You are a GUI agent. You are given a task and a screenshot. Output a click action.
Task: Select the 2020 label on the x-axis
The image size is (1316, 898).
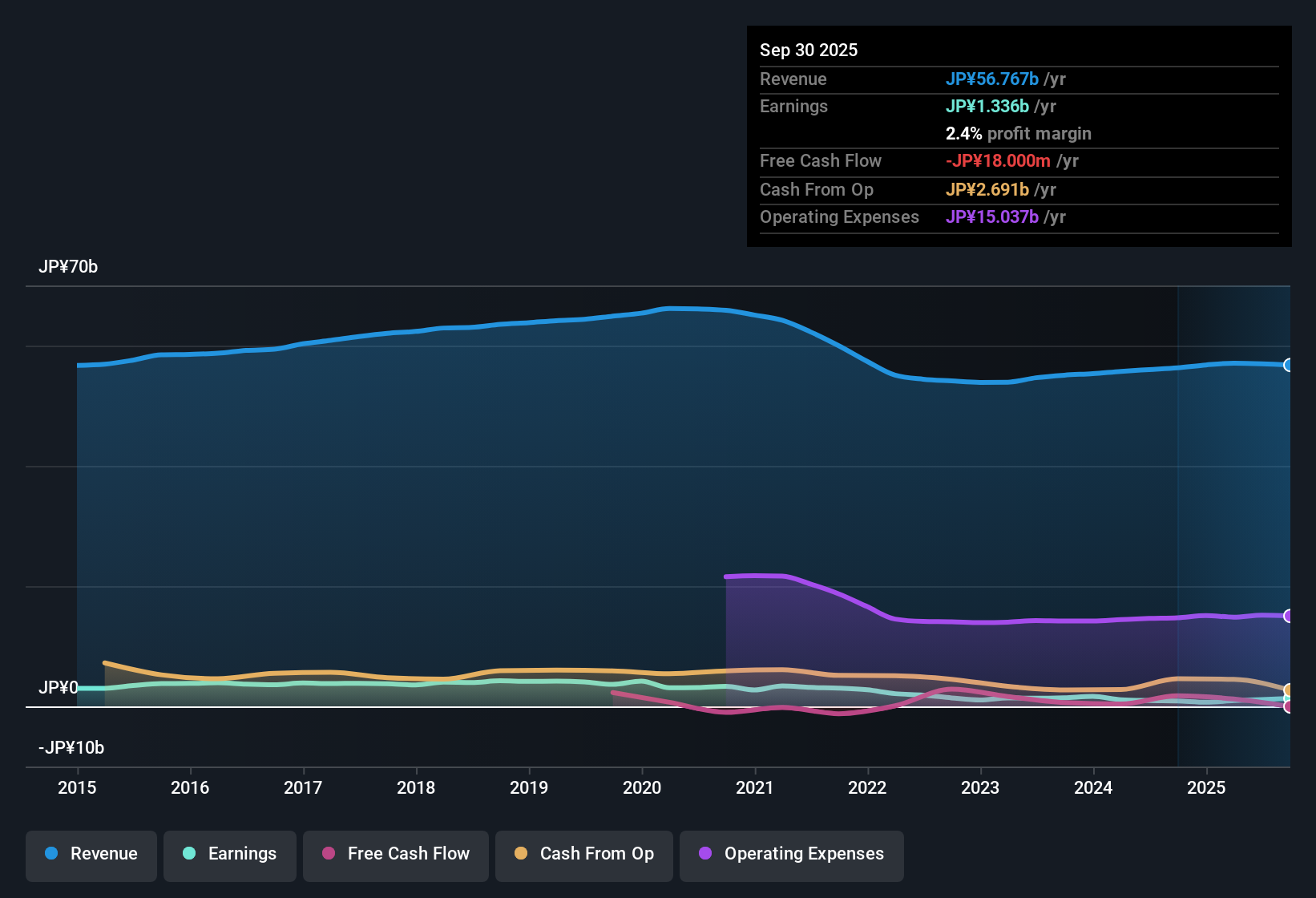click(642, 788)
